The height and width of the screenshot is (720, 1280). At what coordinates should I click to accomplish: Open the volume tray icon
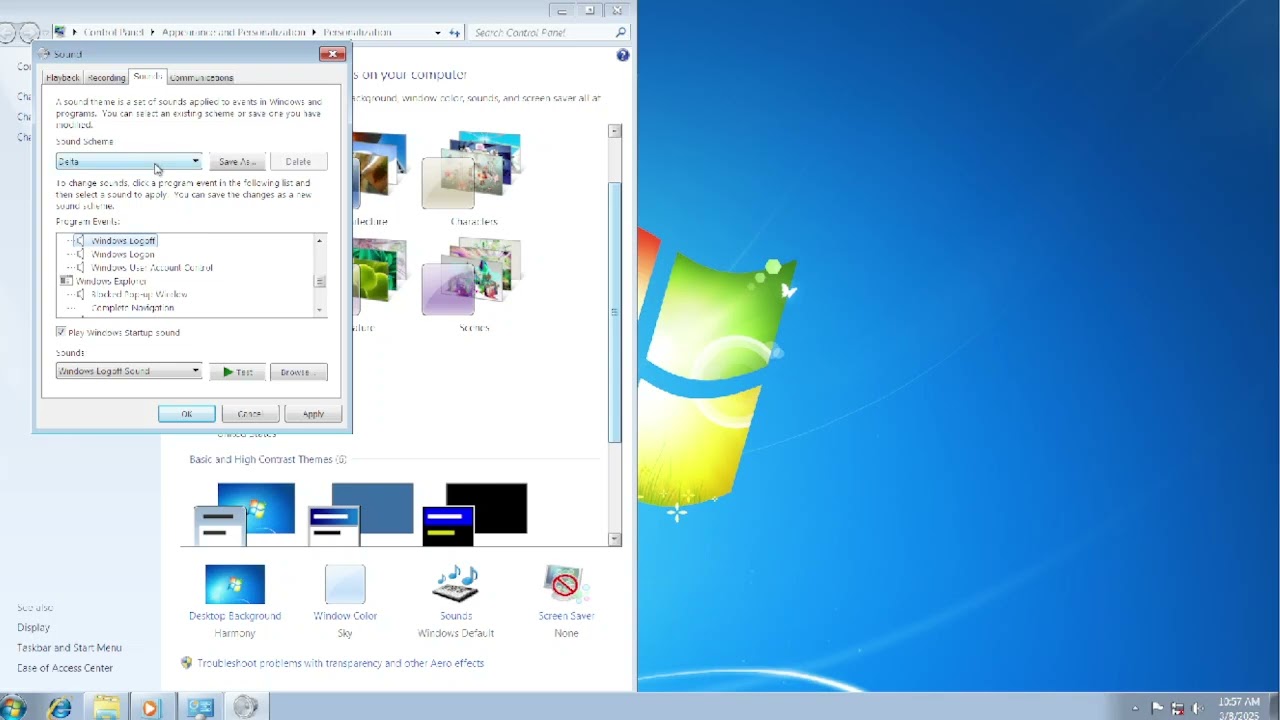point(1198,708)
